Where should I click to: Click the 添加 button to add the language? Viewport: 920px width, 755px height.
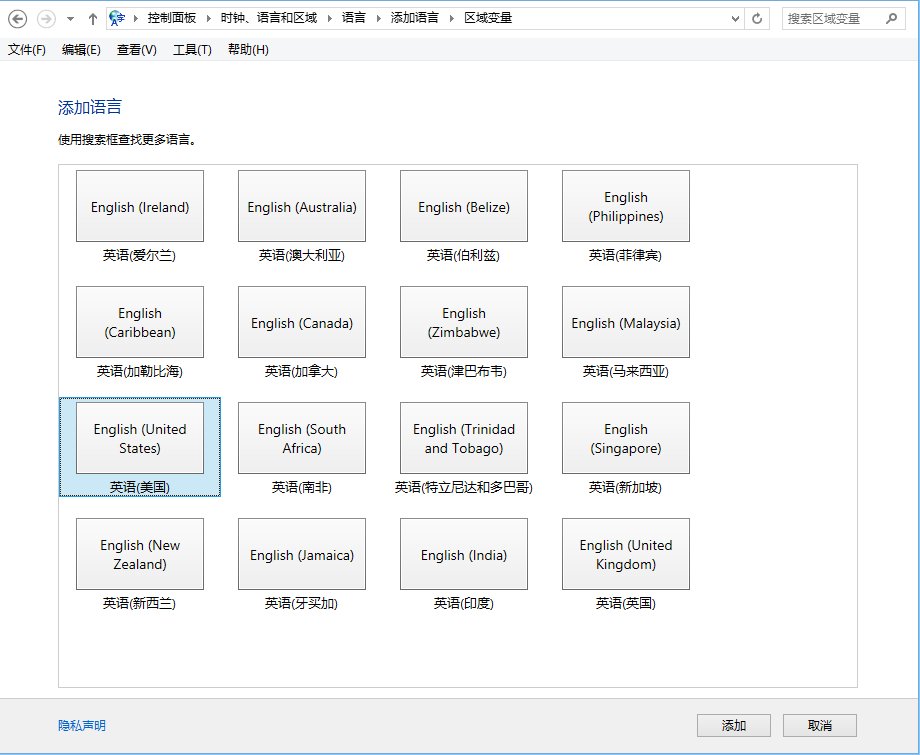(x=734, y=725)
